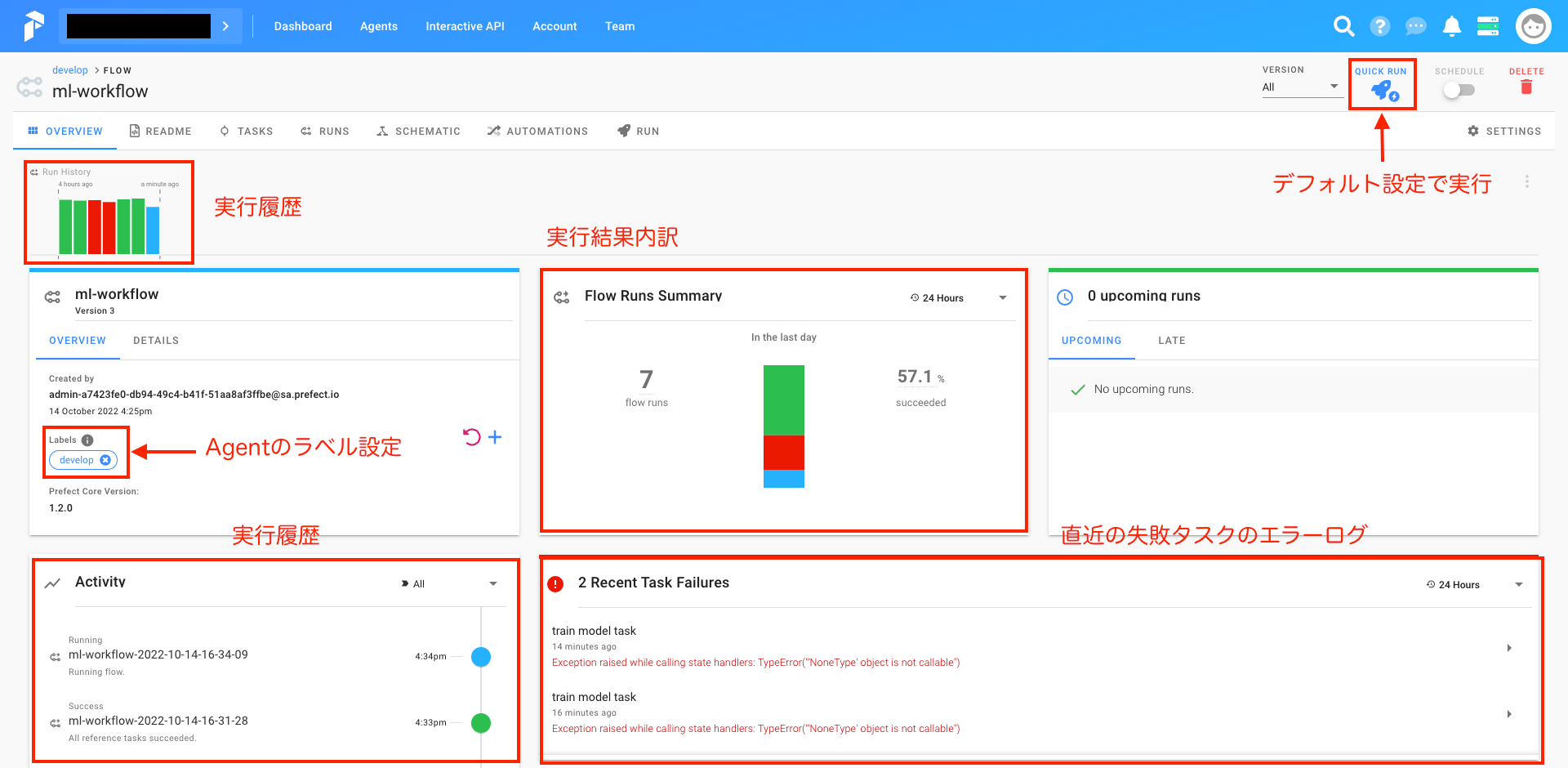Change Flow Runs Summary time range dropdown
The width and height of the screenshot is (1568, 768).
click(1003, 297)
